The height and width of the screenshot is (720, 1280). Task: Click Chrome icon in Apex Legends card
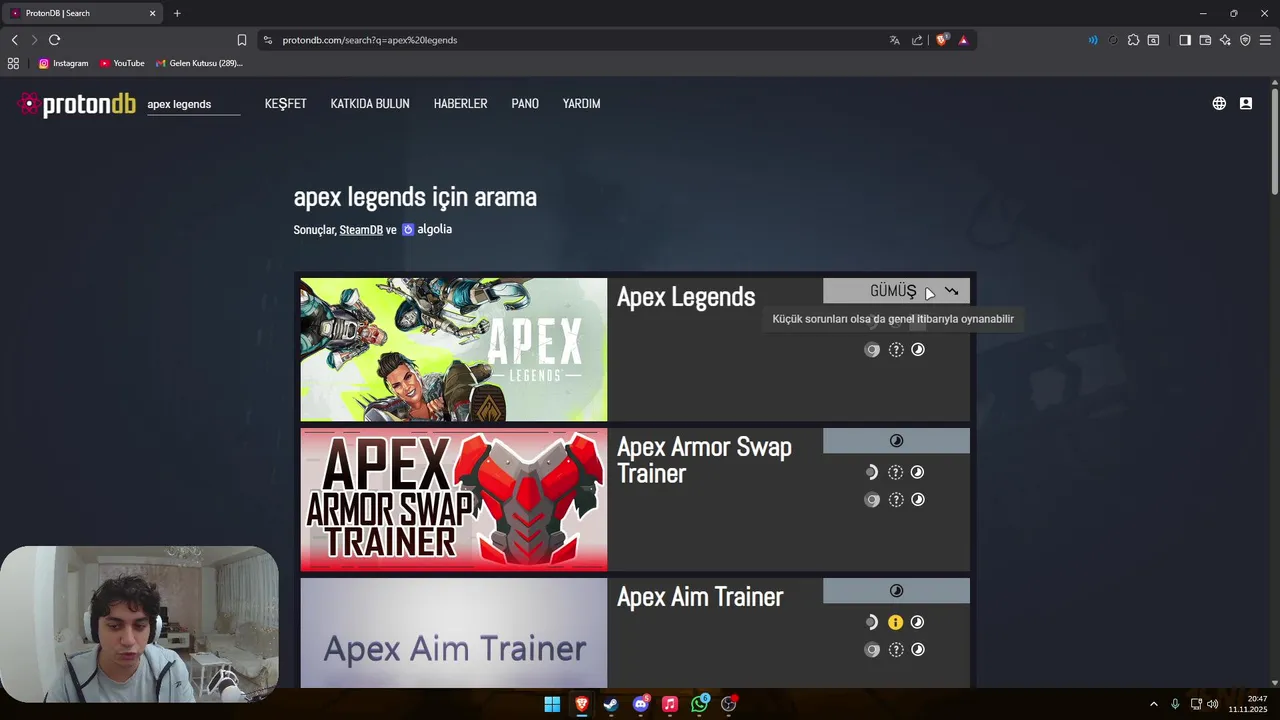click(x=872, y=350)
